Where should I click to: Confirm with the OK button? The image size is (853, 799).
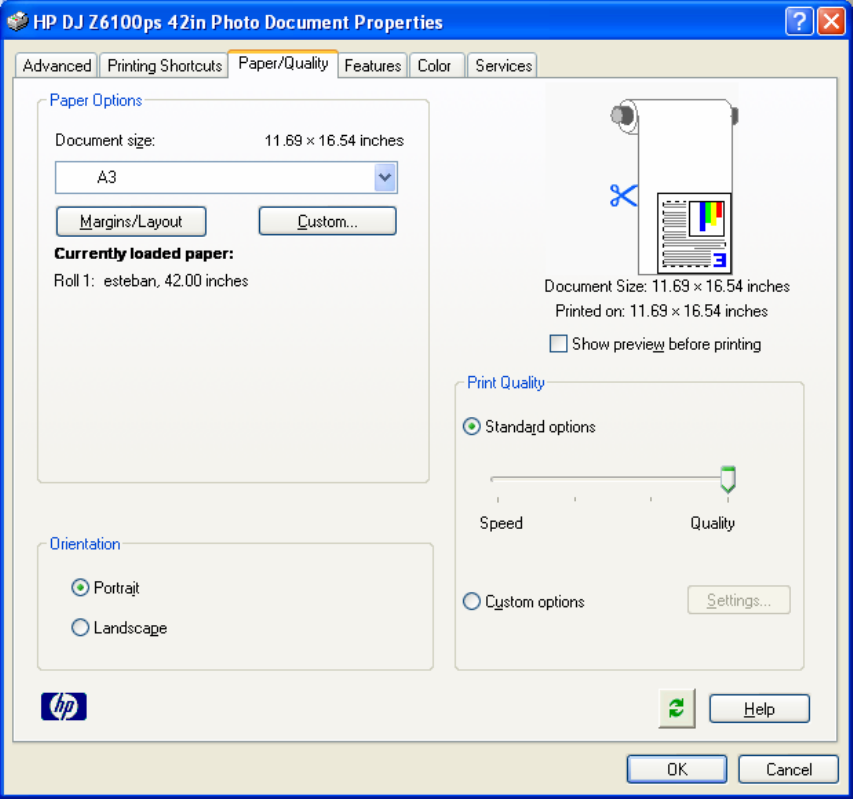677,769
